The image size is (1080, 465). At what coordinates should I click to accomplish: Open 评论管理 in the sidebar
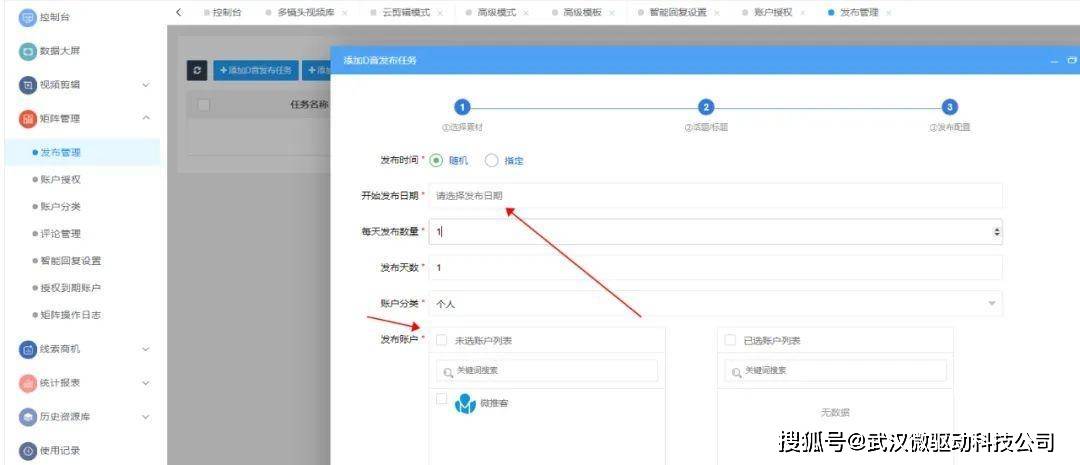[x=61, y=234]
